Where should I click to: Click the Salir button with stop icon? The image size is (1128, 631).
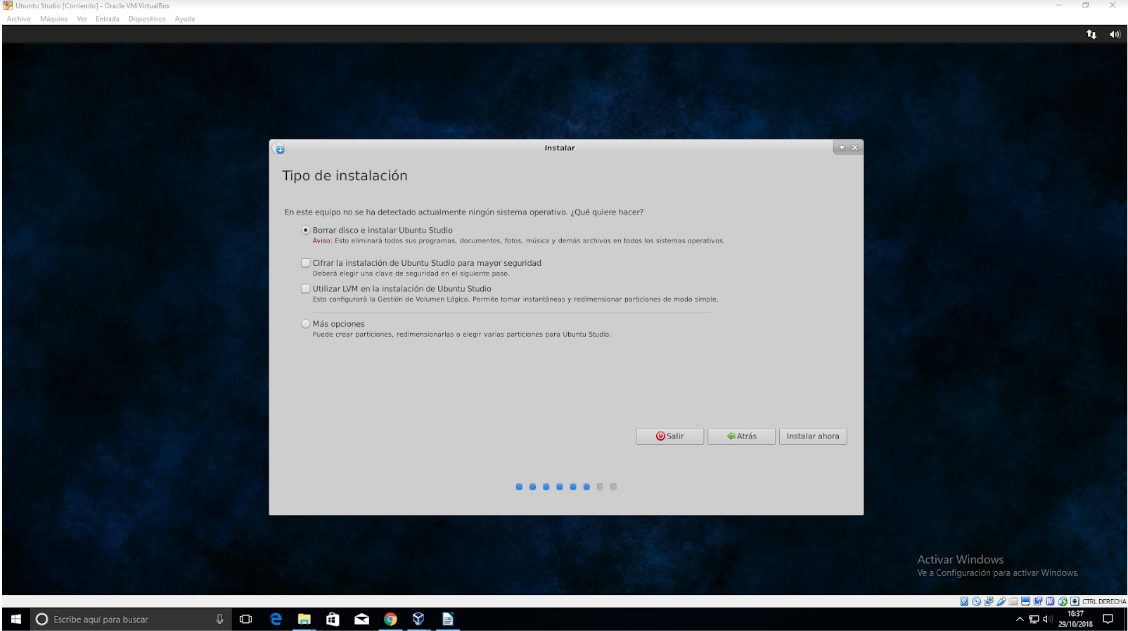[670, 436]
